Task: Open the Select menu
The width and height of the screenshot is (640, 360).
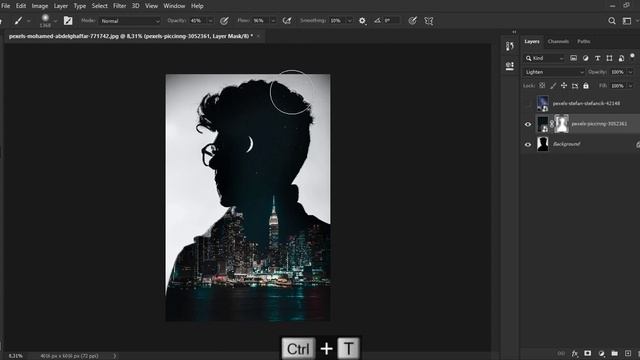Action: click(x=100, y=6)
